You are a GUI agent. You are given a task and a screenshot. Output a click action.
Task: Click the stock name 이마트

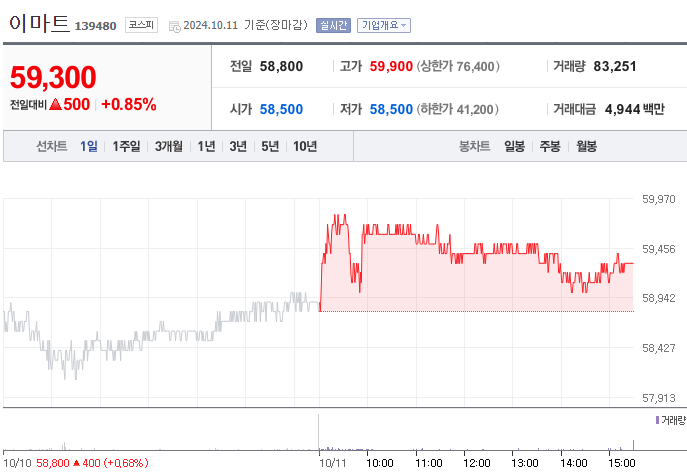click(x=39, y=23)
